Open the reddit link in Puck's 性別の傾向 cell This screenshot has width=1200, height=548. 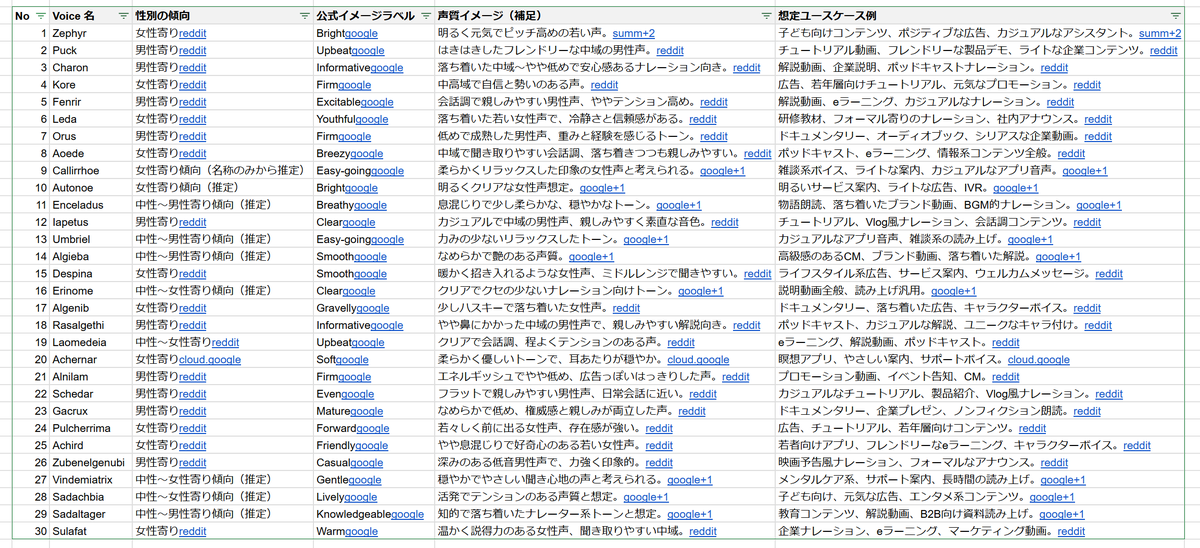[193, 51]
